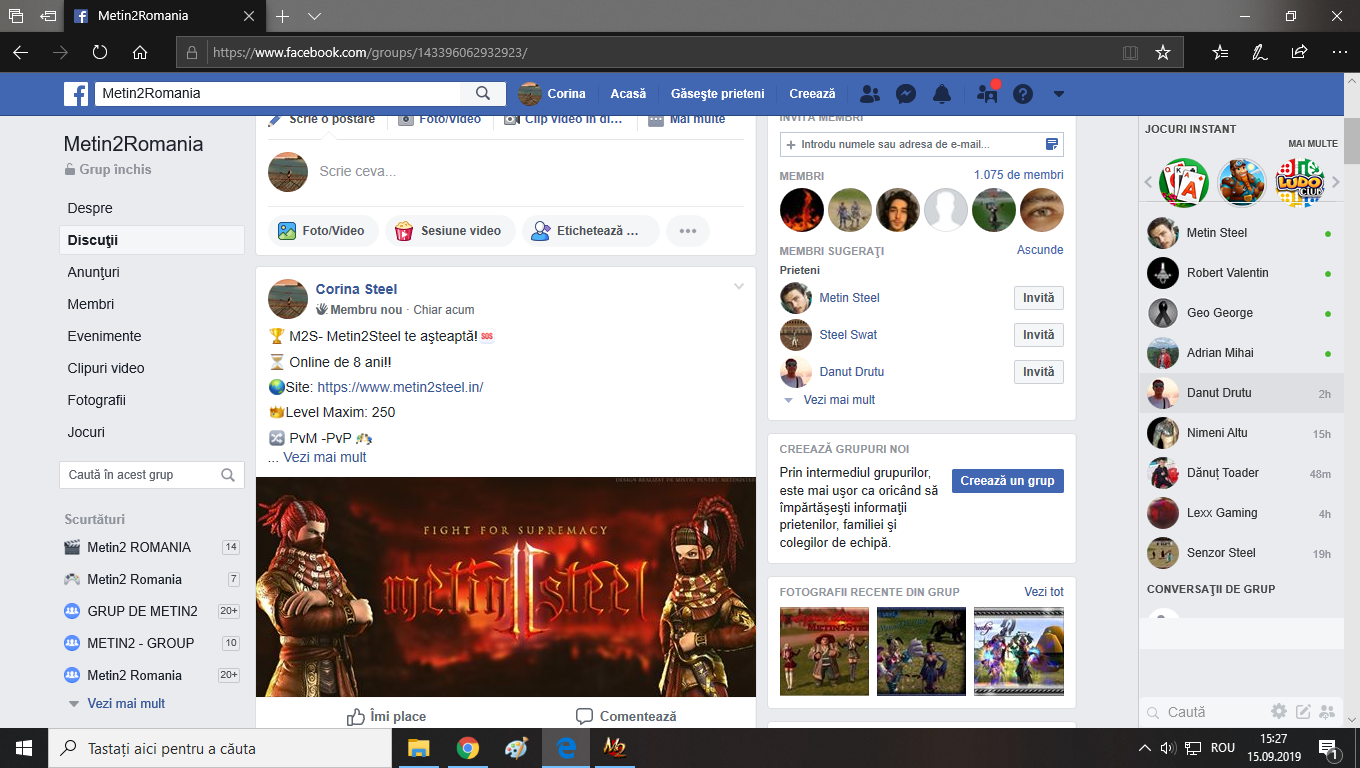Open Vezi tot for recent group photos

tap(1044, 592)
